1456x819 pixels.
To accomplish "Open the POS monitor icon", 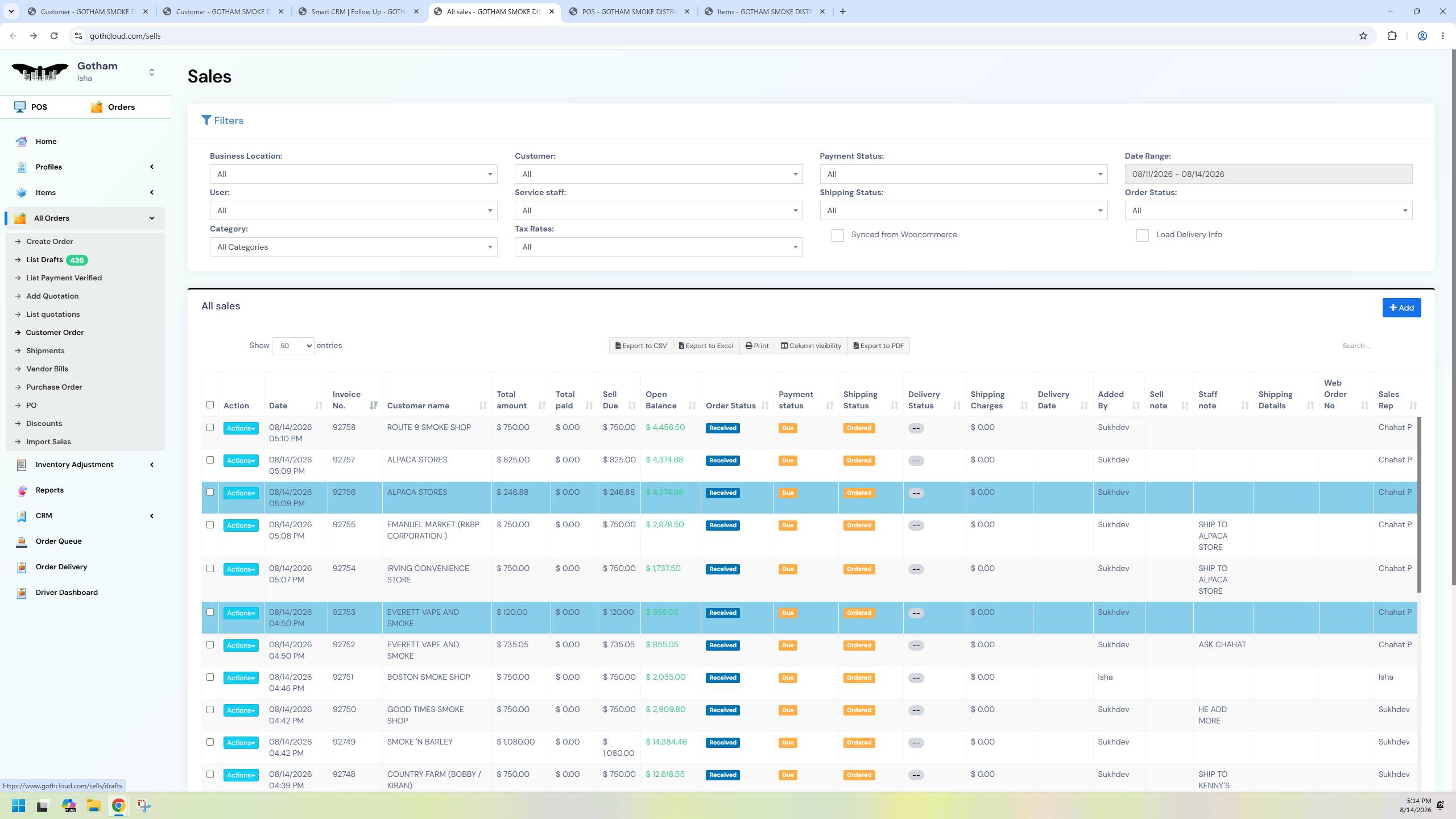I will coord(20,107).
